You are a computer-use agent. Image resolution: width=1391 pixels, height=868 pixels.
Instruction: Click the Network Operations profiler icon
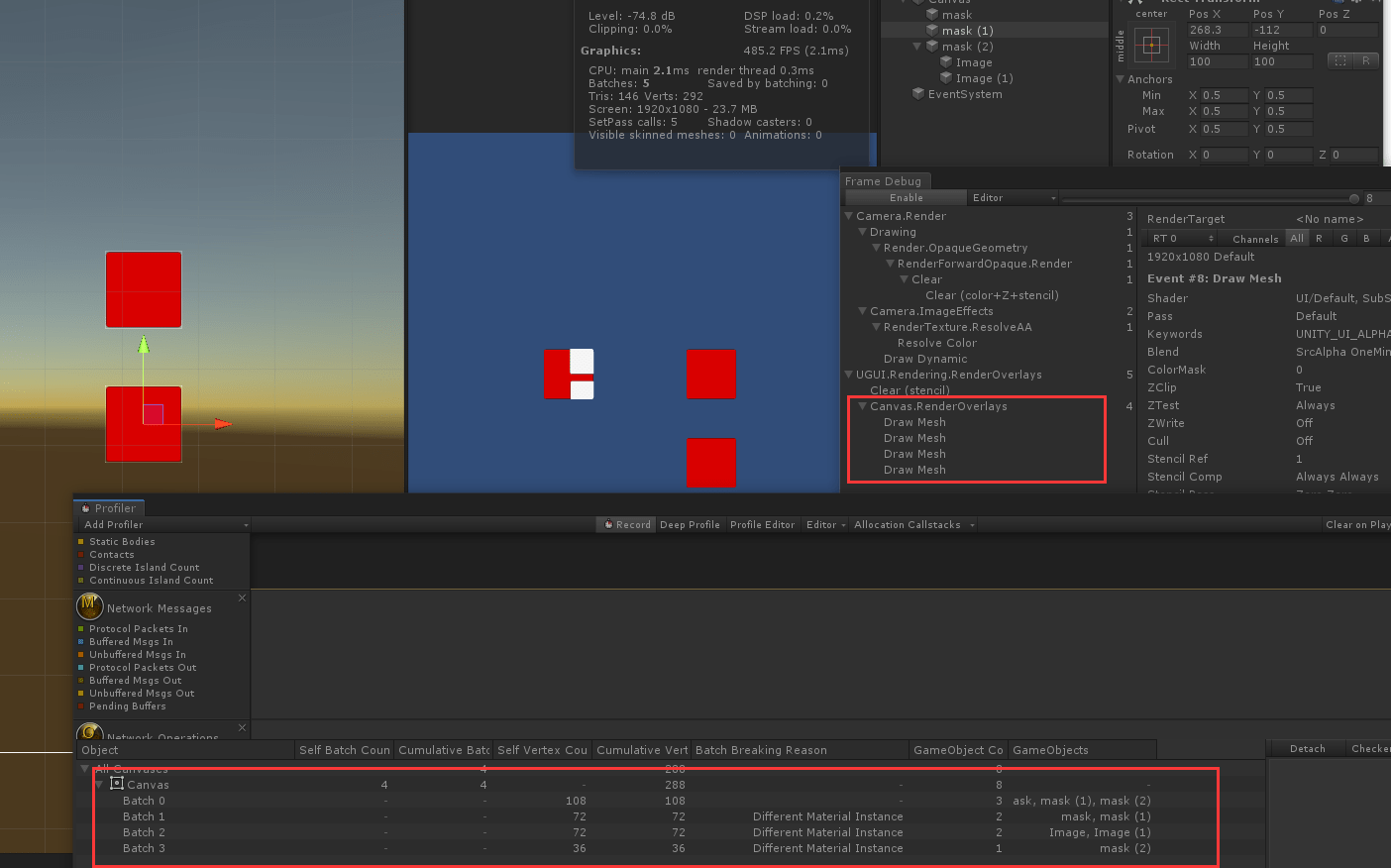coord(90,732)
